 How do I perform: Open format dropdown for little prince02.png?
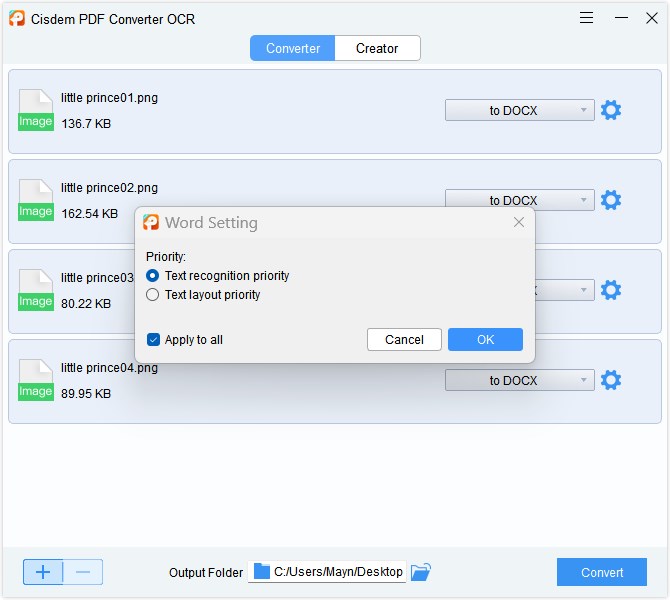click(520, 198)
